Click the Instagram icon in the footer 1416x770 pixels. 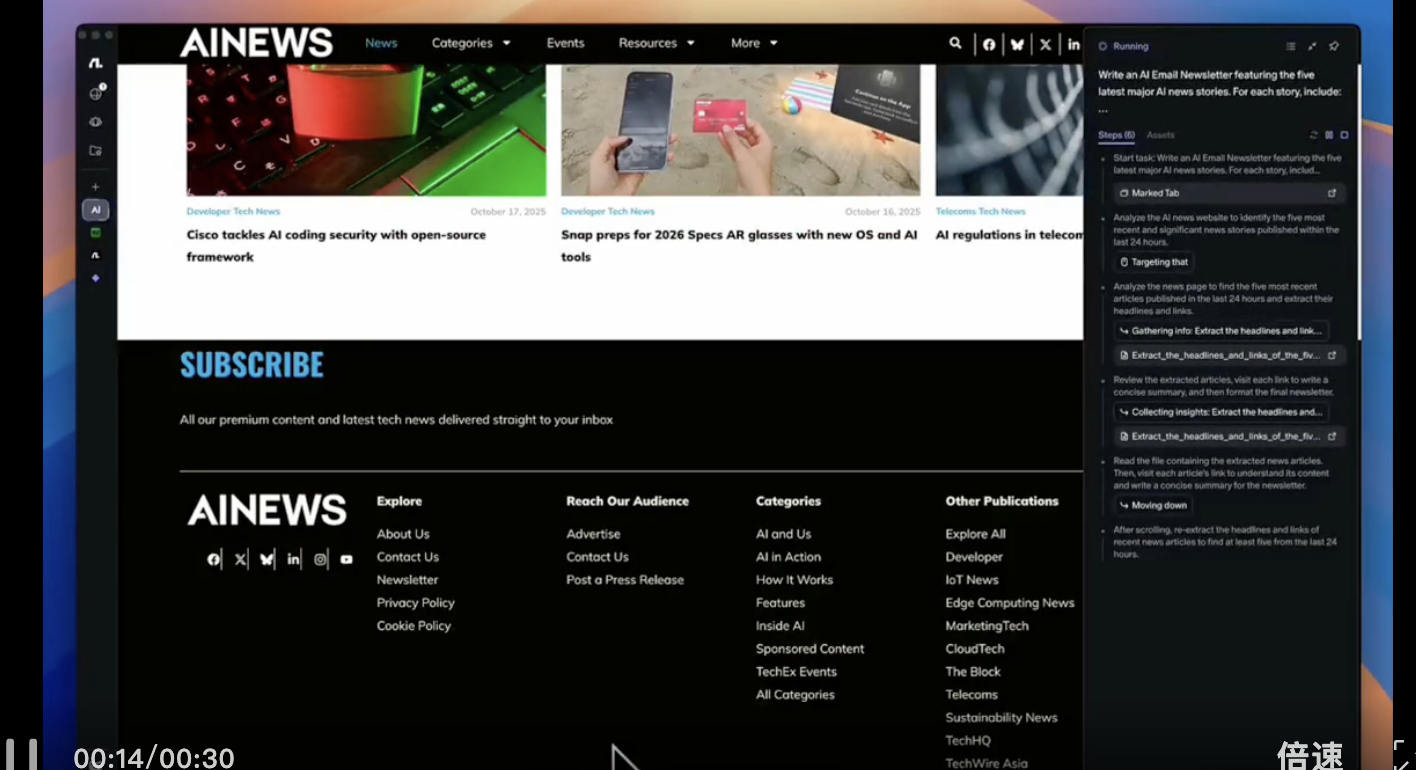[320, 559]
